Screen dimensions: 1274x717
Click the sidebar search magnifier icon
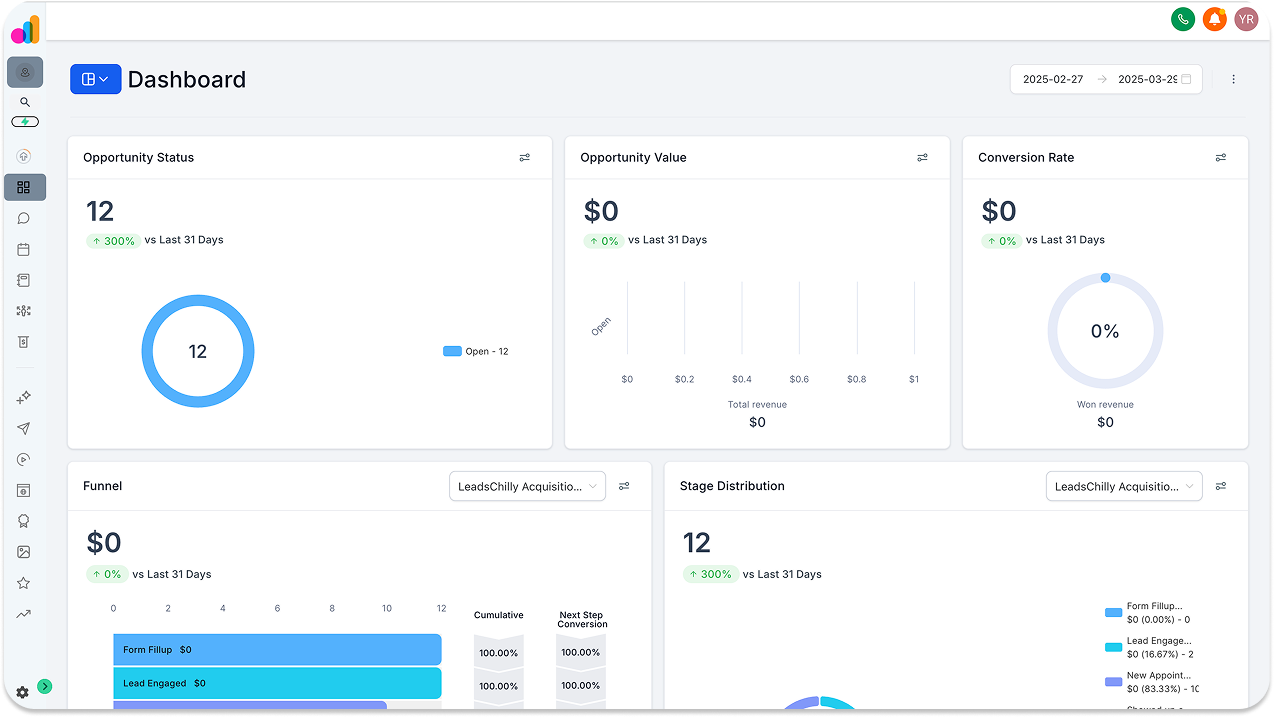click(25, 102)
